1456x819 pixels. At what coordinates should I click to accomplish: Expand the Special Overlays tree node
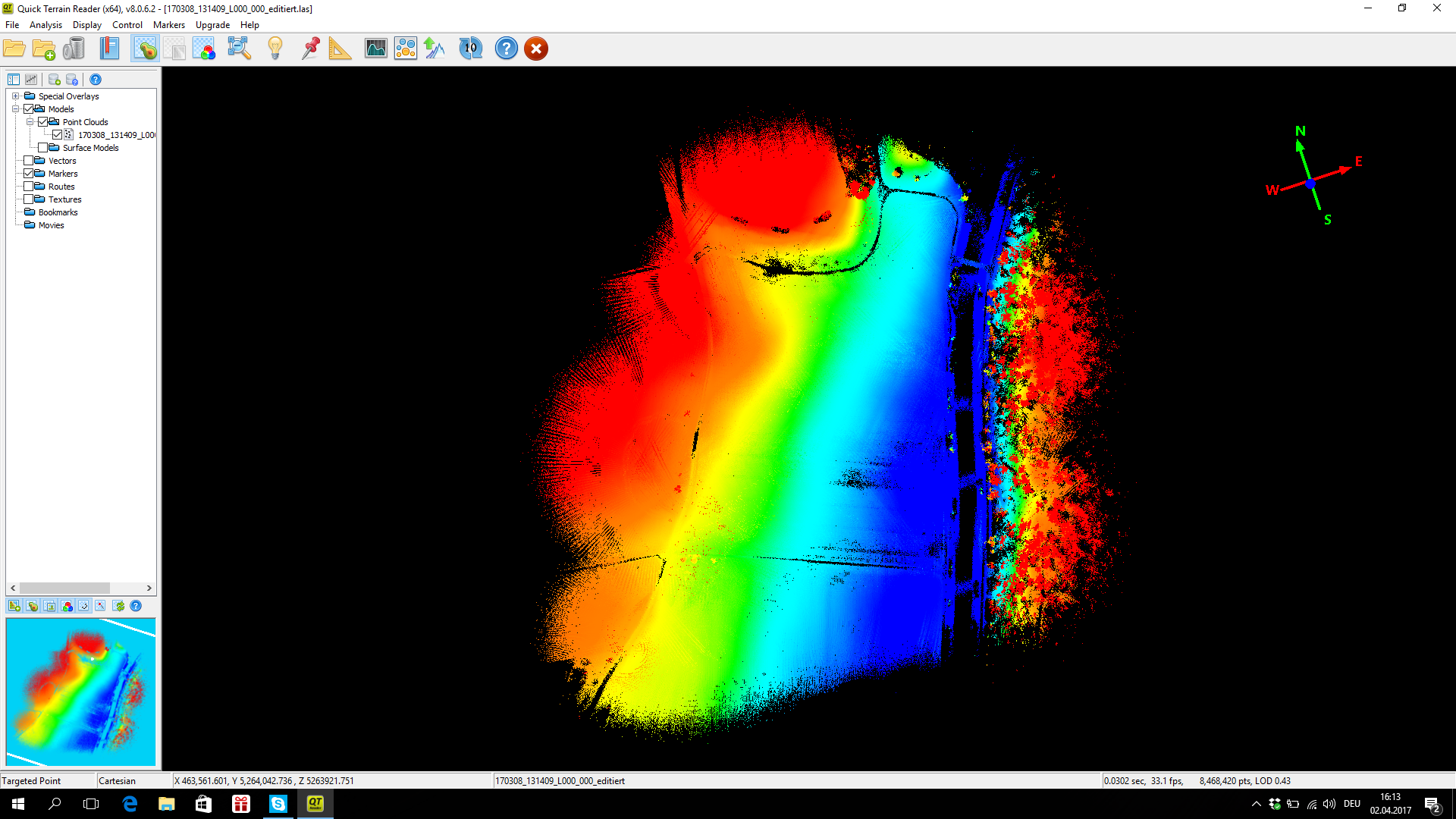click(15, 96)
